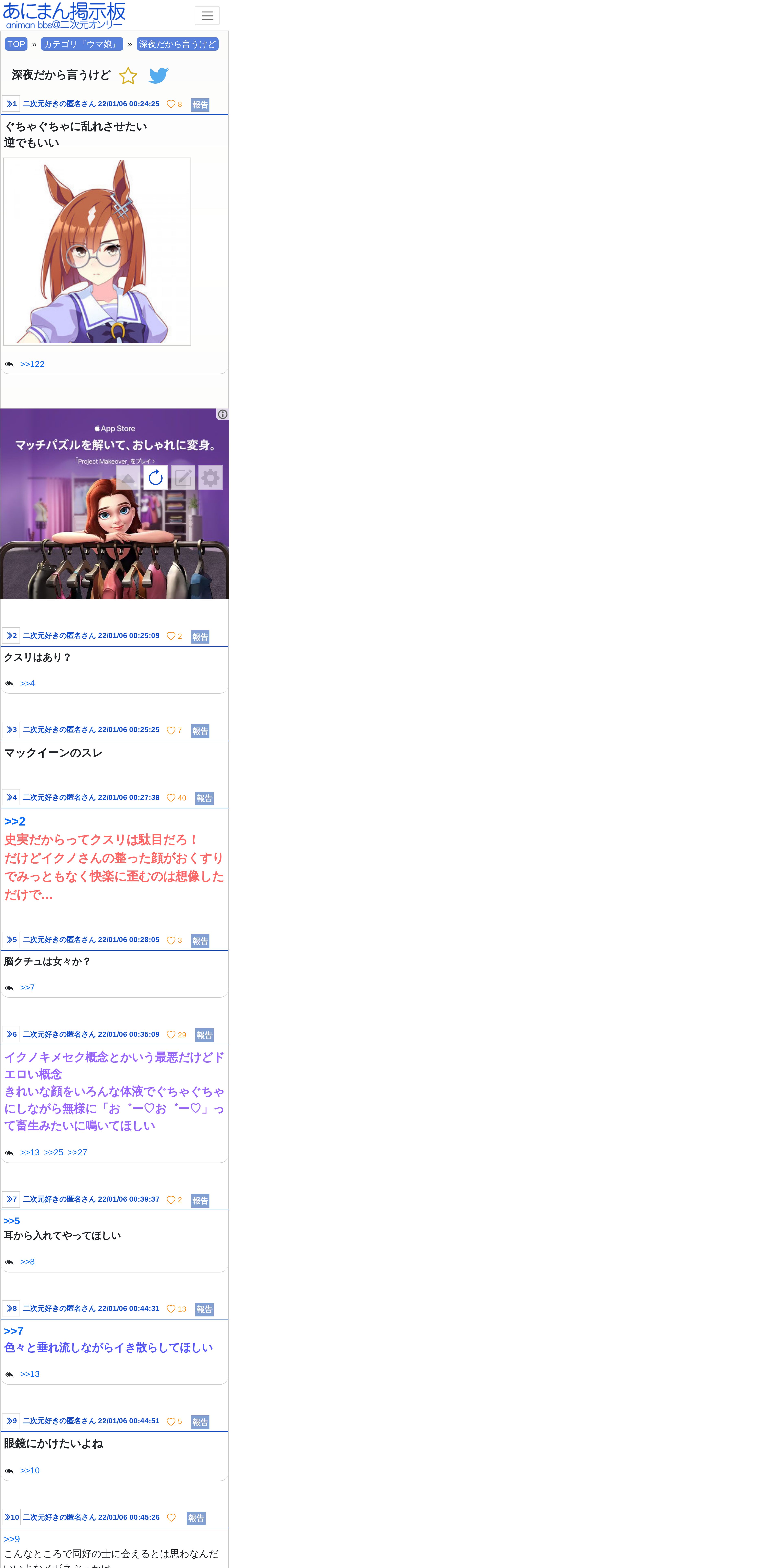Click the >>7 post number button
This screenshot has width=784, height=1568.
(x=11, y=1199)
